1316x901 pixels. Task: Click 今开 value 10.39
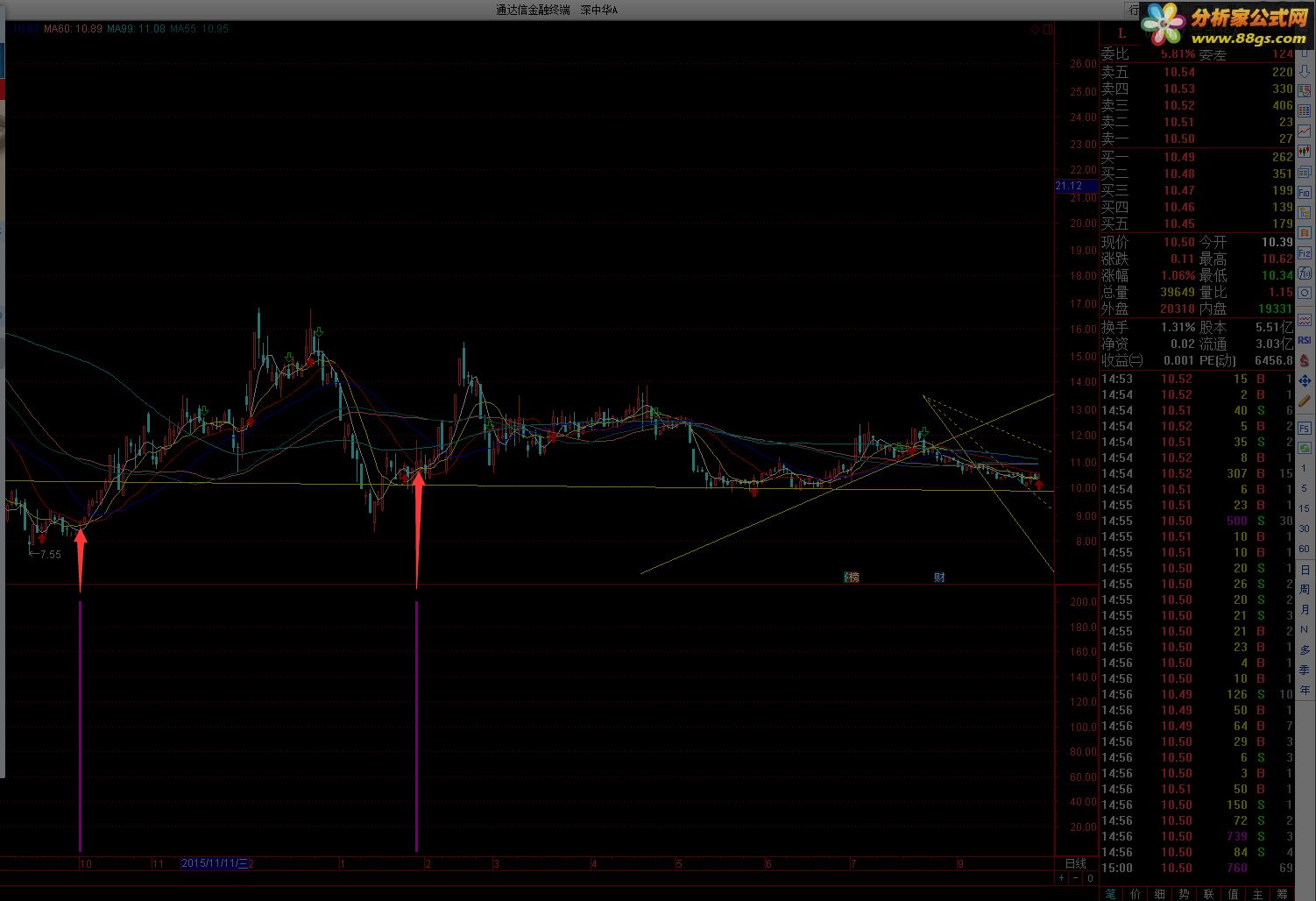(1277, 242)
